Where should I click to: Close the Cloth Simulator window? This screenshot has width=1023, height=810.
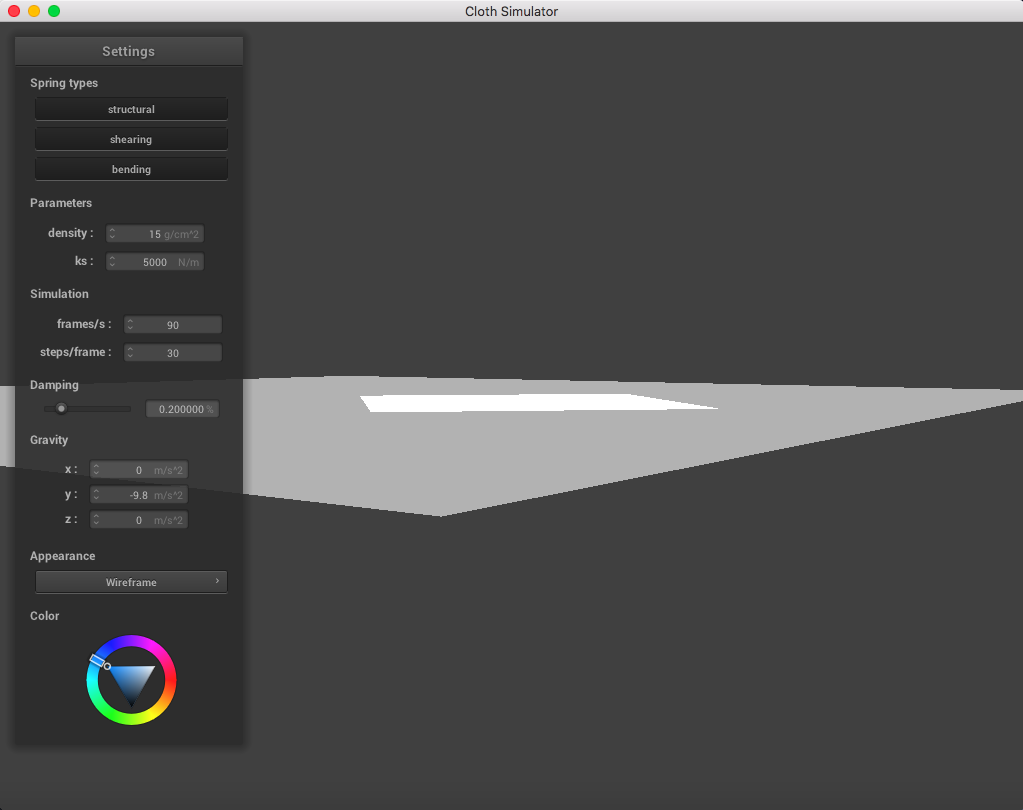pos(14,11)
